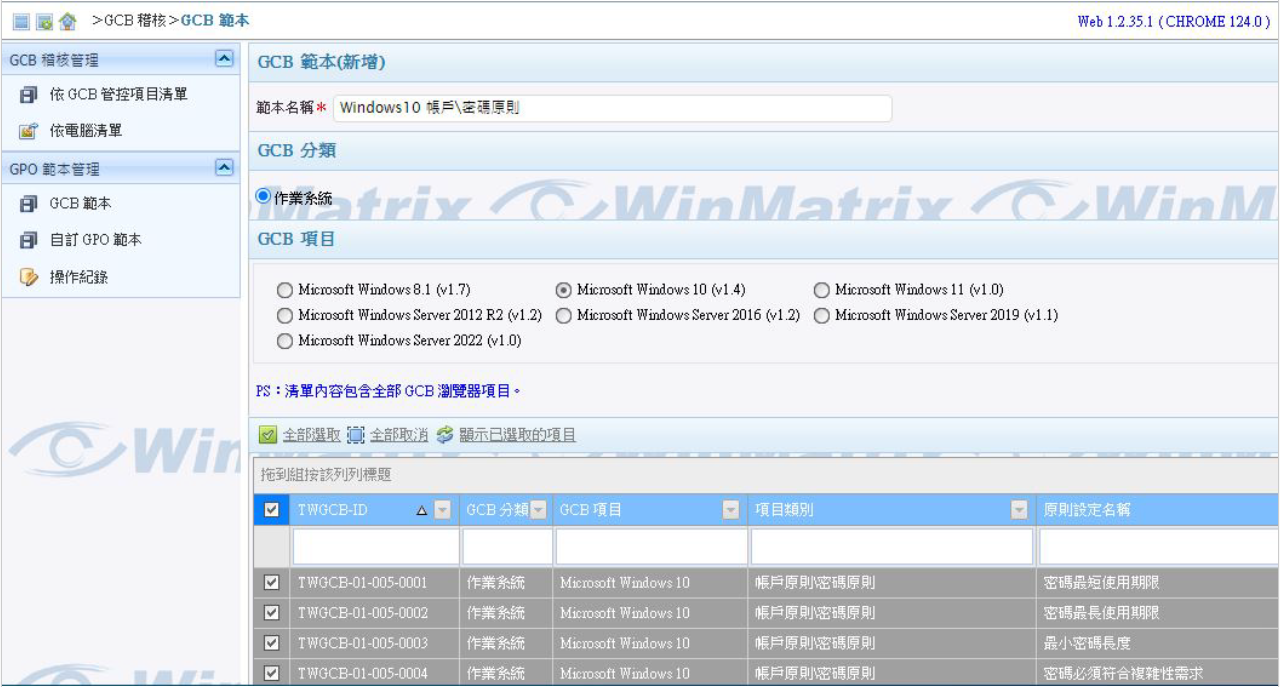Click the green image icon in top bar
The height and width of the screenshot is (687, 1280).
[x=44, y=21]
